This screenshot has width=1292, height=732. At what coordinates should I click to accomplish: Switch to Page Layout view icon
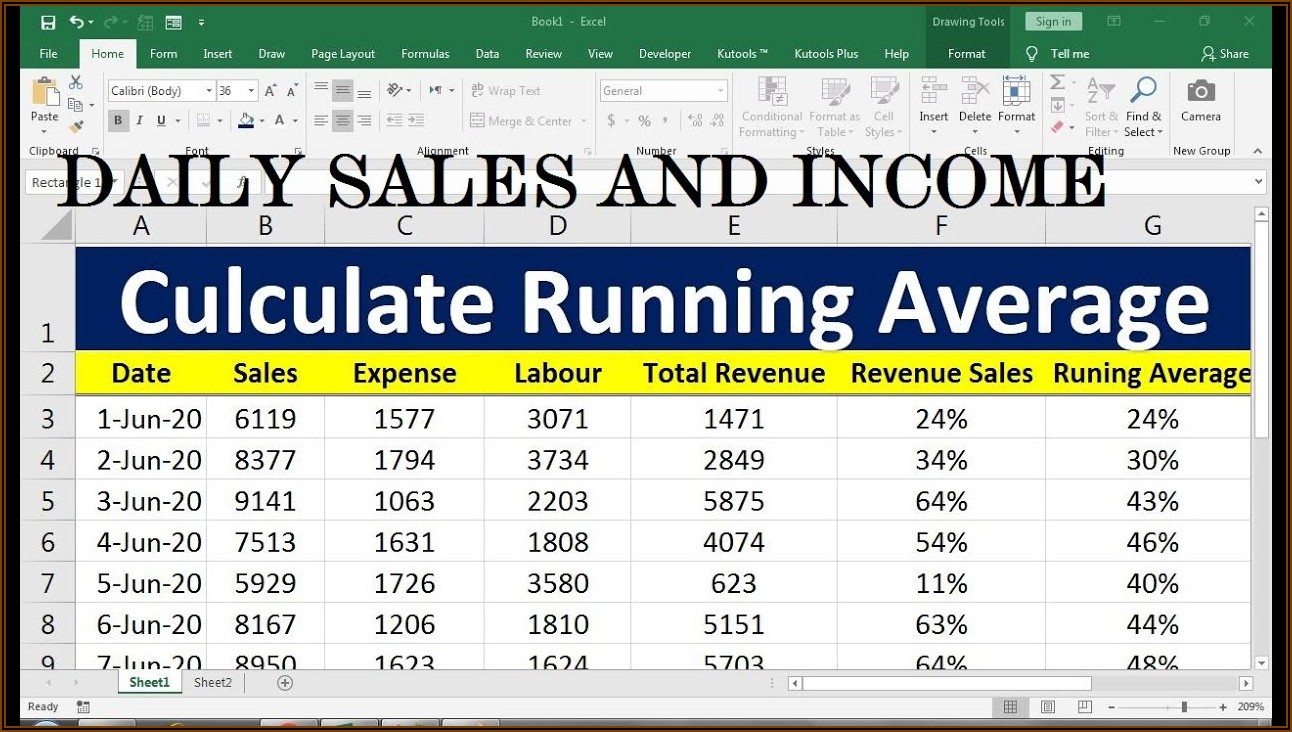tap(1047, 707)
